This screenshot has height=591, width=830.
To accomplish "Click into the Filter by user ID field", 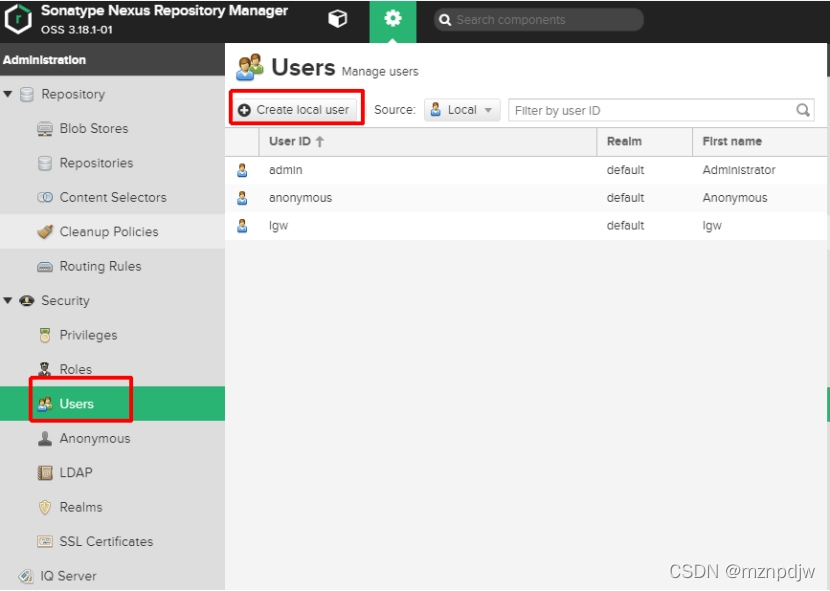I will point(661,110).
